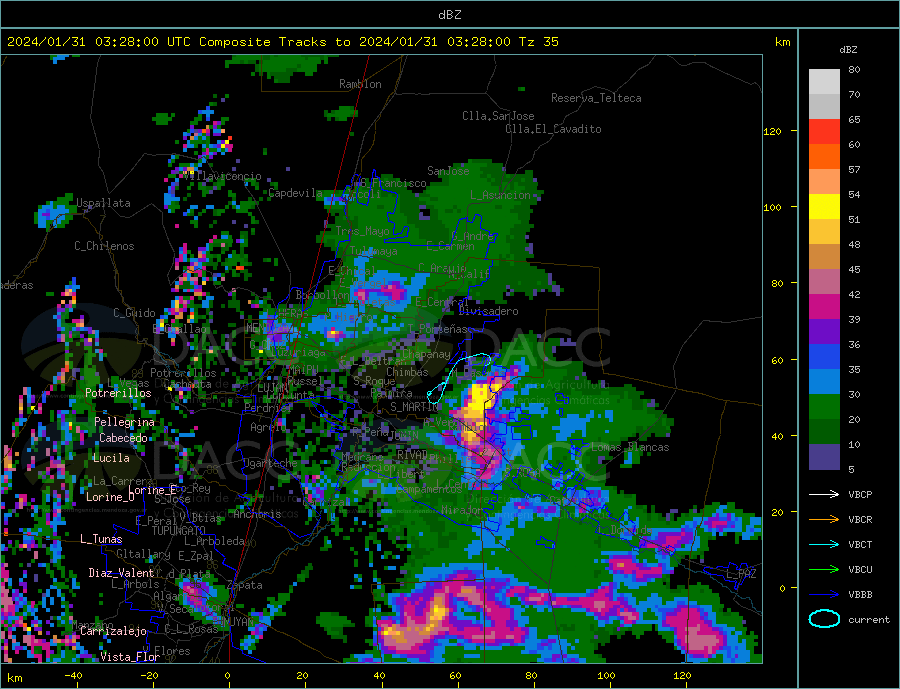
Task: Click the white VBCP arrow in legend
Action: pos(824,494)
